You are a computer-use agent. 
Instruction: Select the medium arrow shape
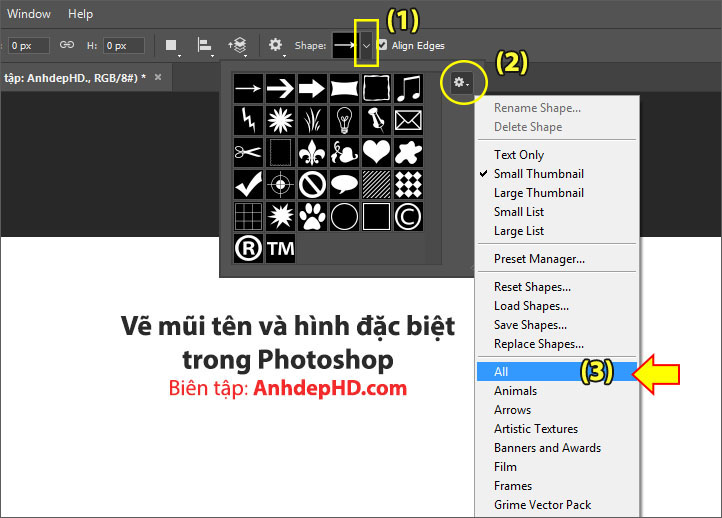[x=280, y=88]
